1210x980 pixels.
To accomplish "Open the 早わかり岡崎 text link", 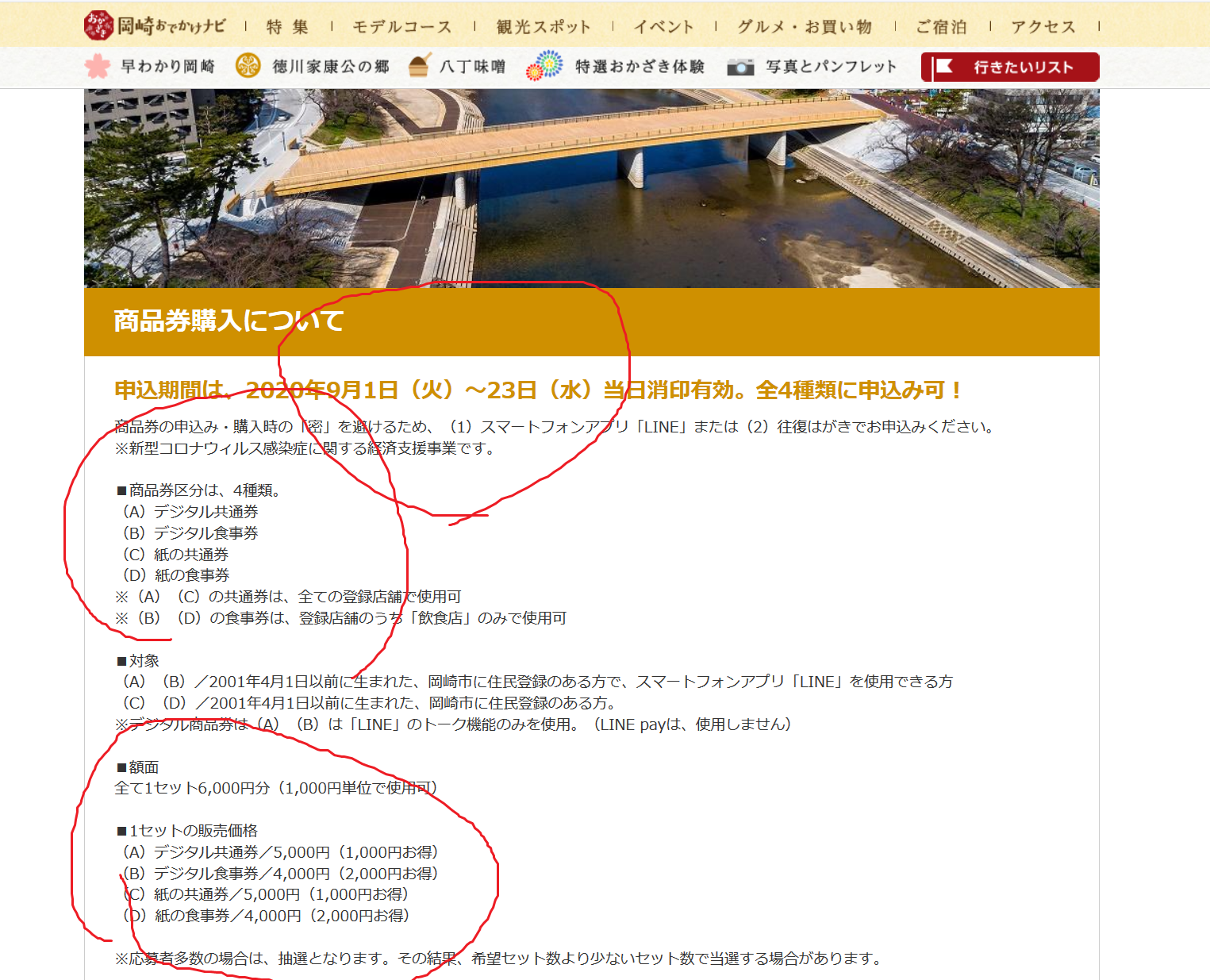I will click(168, 67).
